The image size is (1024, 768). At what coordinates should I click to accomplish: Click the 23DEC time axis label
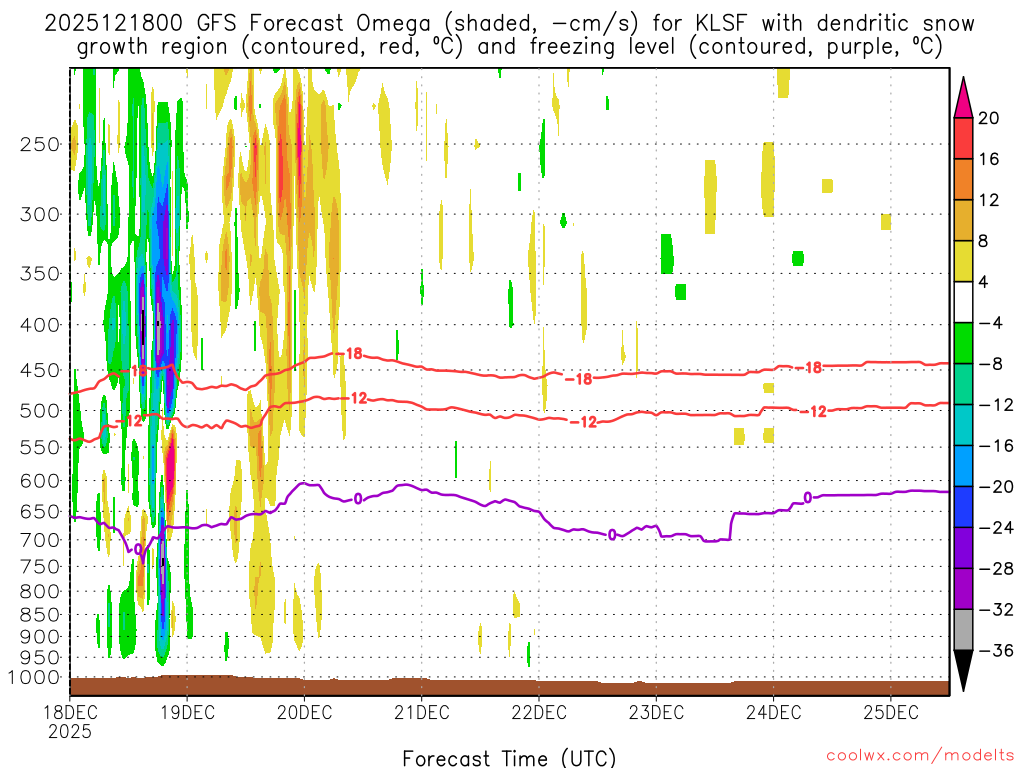pyautogui.click(x=656, y=713)
